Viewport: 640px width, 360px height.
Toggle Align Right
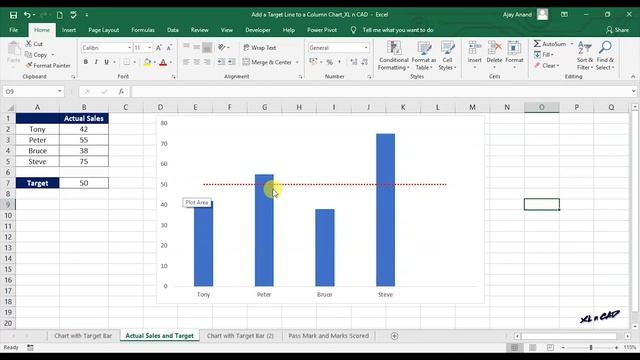(x=207, y=62)
